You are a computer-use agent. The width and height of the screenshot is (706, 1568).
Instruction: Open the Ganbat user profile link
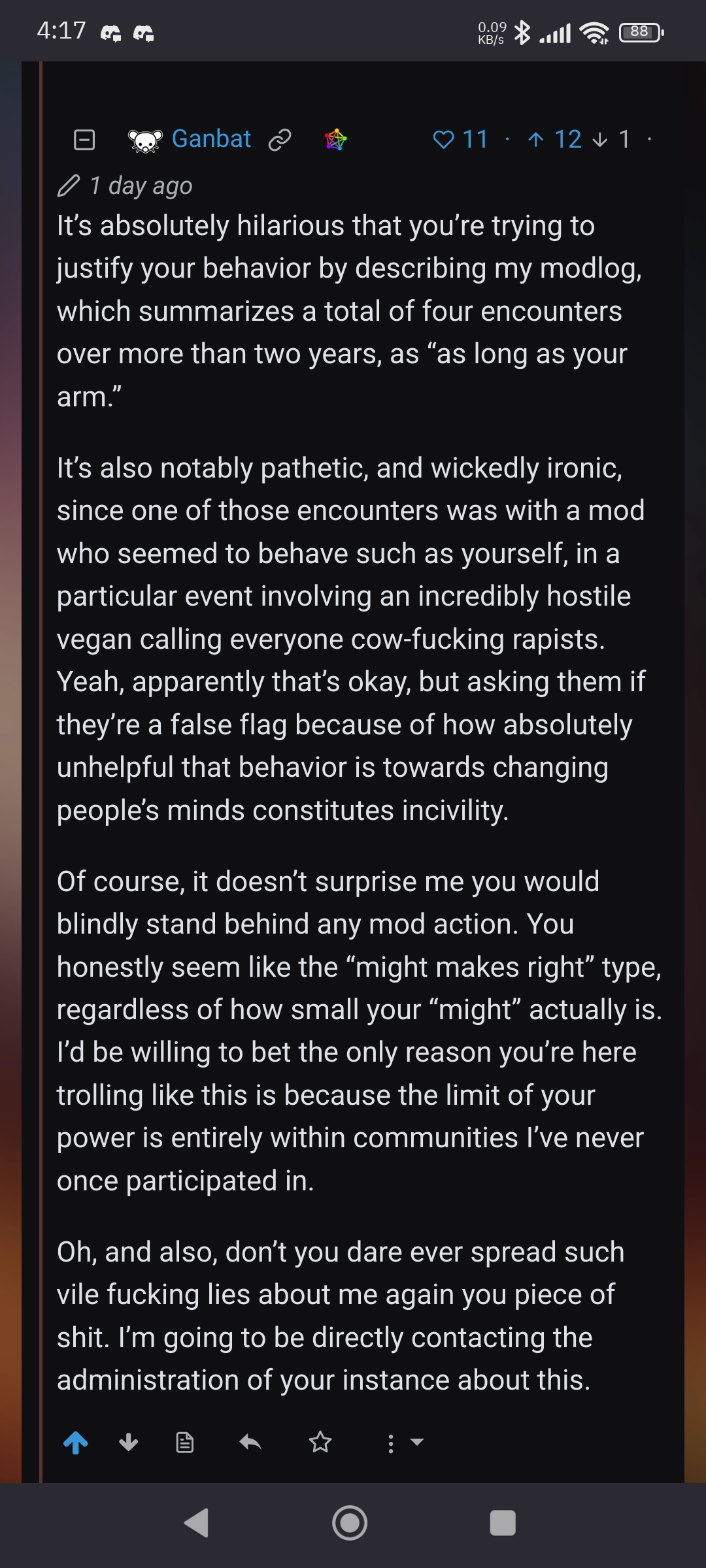(x=211, y=139)
